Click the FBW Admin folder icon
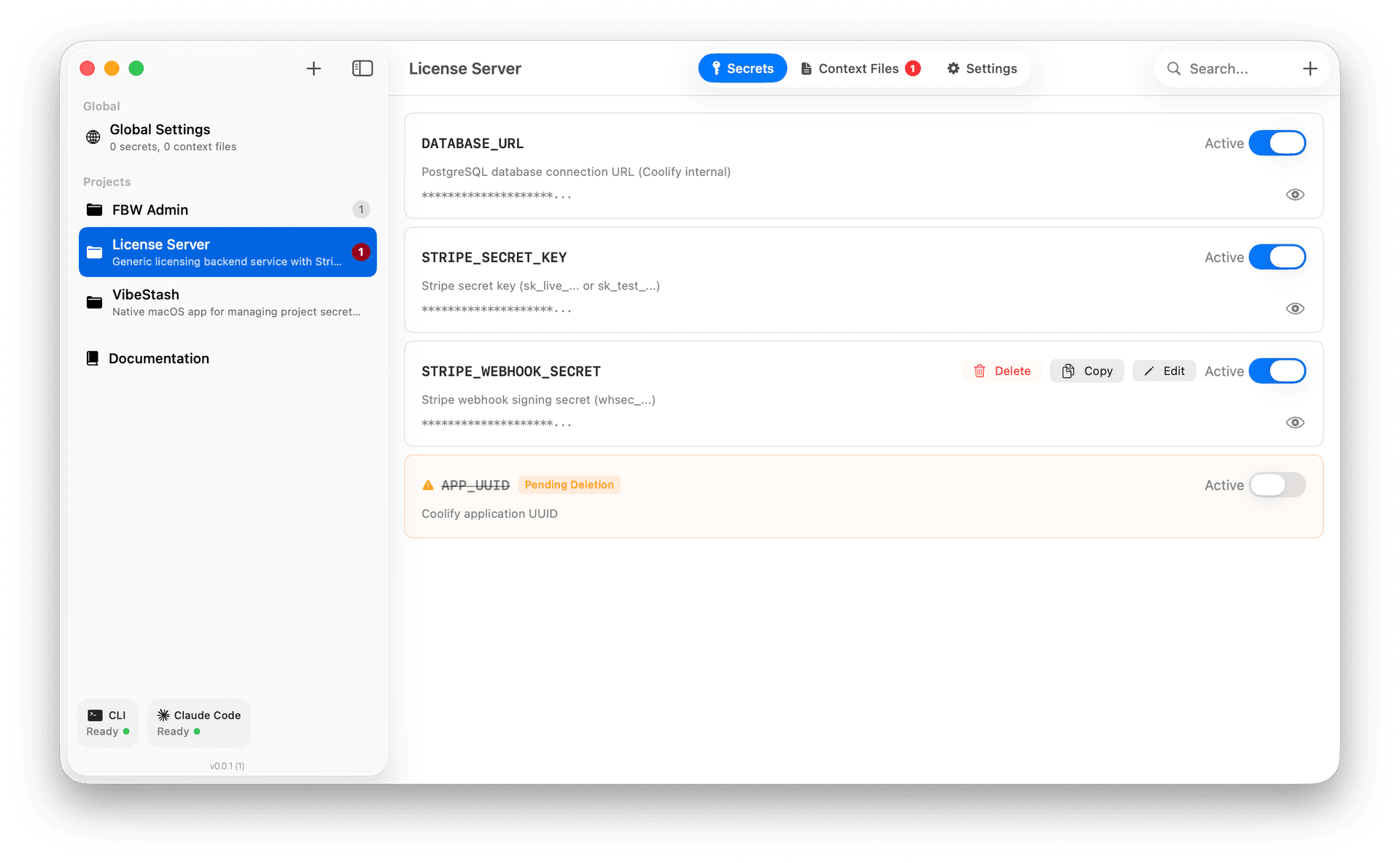This screenshot has height=863, width=1400. click(x=94, y=209)
